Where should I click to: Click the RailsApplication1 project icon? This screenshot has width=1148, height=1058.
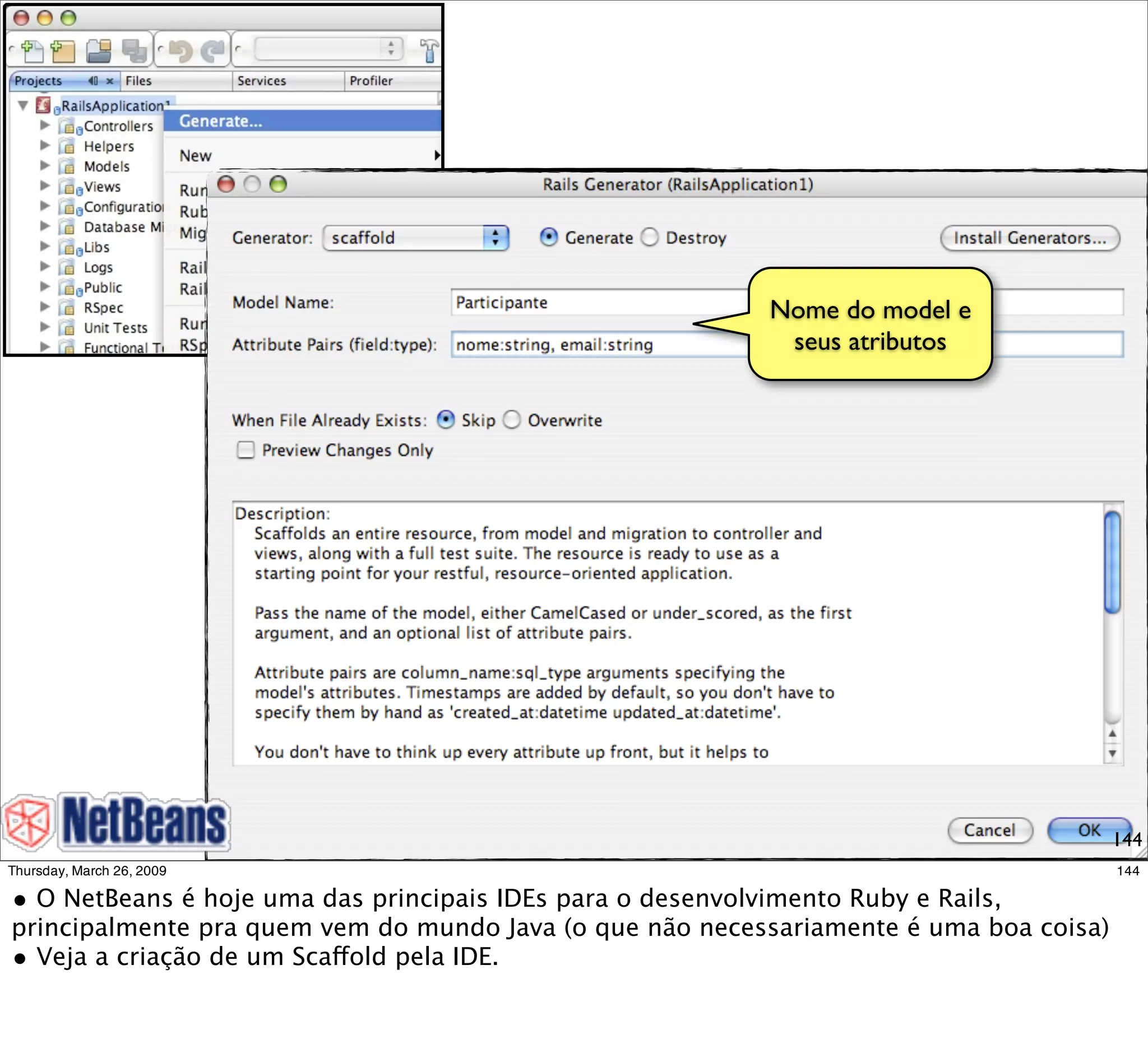[44, 105]
